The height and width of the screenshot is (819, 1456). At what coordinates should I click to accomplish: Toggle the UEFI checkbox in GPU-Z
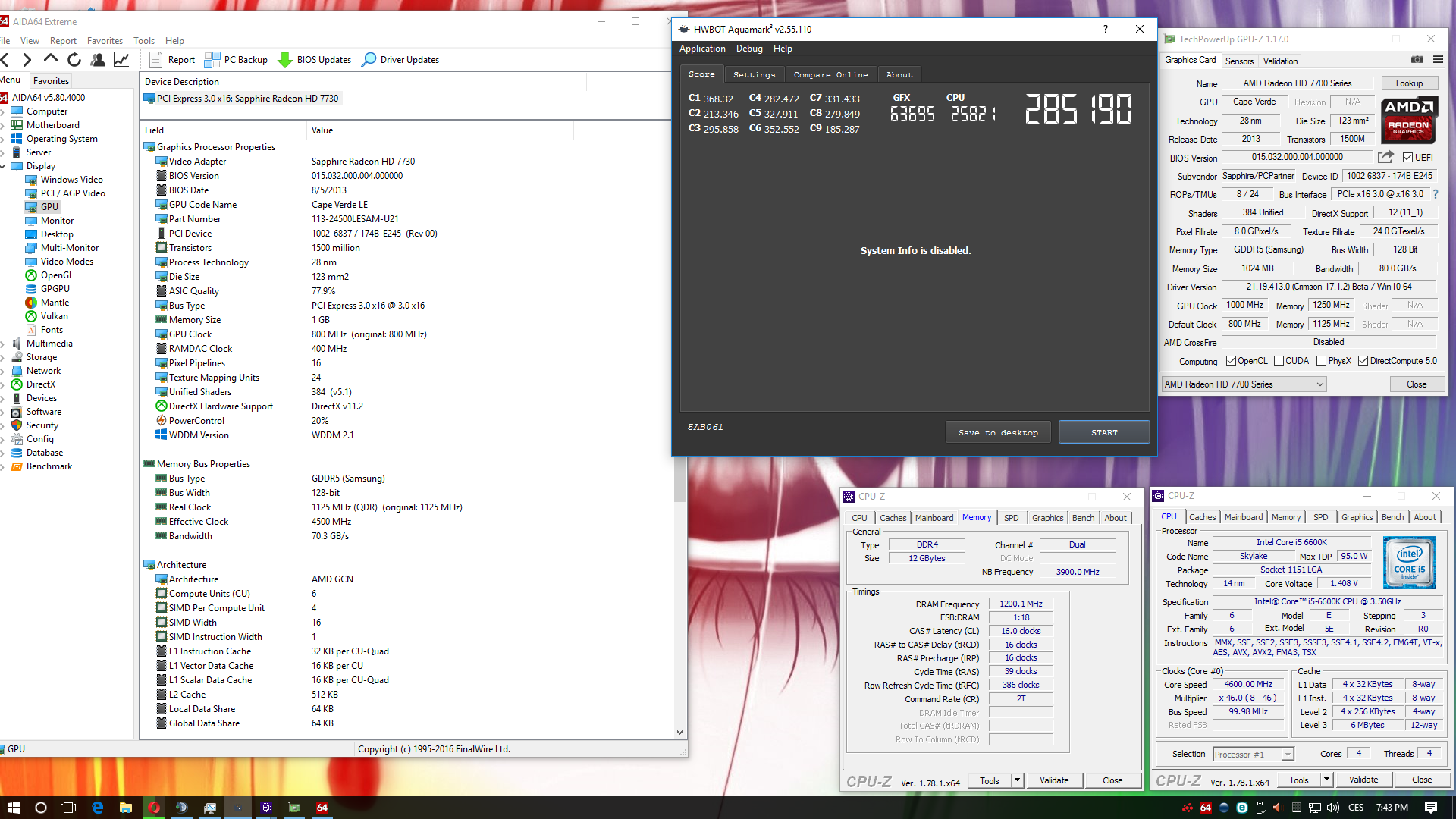1408,158
